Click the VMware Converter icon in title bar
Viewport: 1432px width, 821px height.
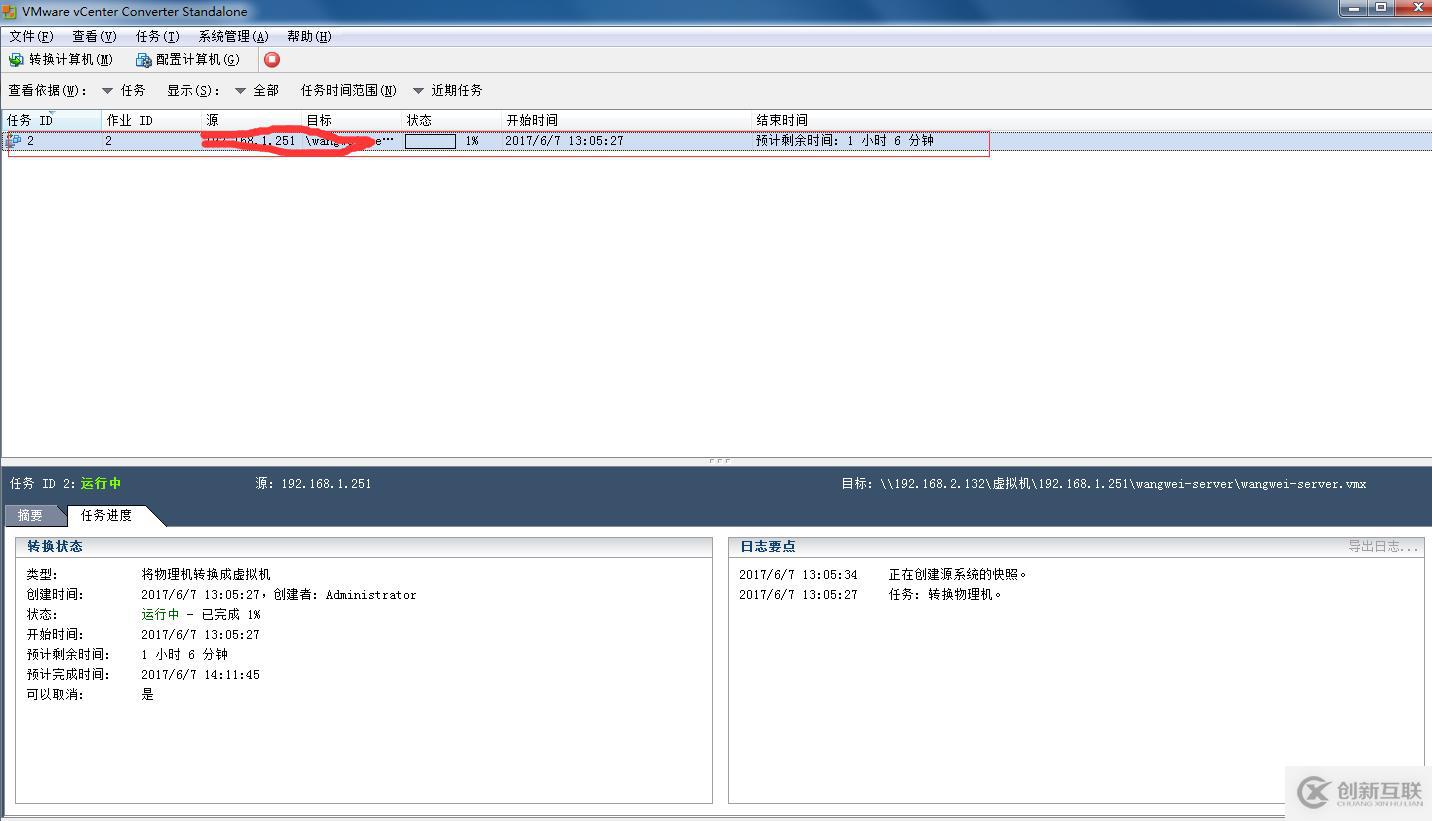9,10
